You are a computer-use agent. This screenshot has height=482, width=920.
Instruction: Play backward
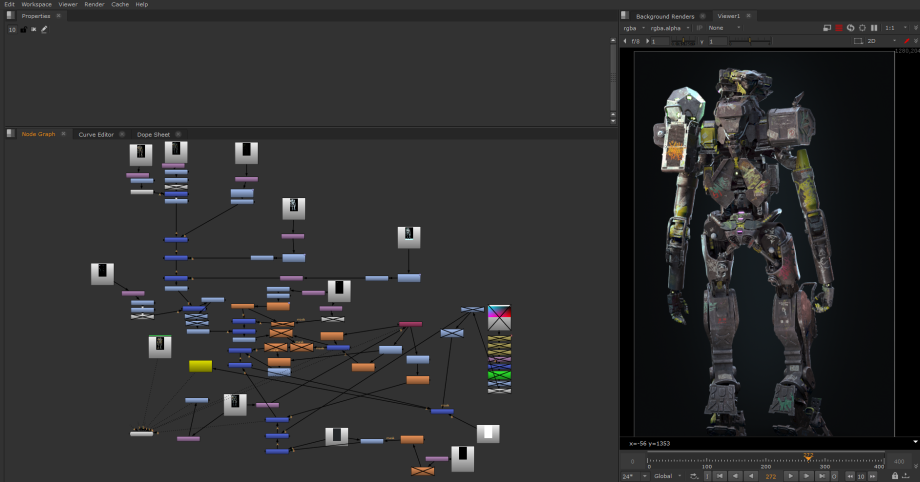(x=751, y=476)
